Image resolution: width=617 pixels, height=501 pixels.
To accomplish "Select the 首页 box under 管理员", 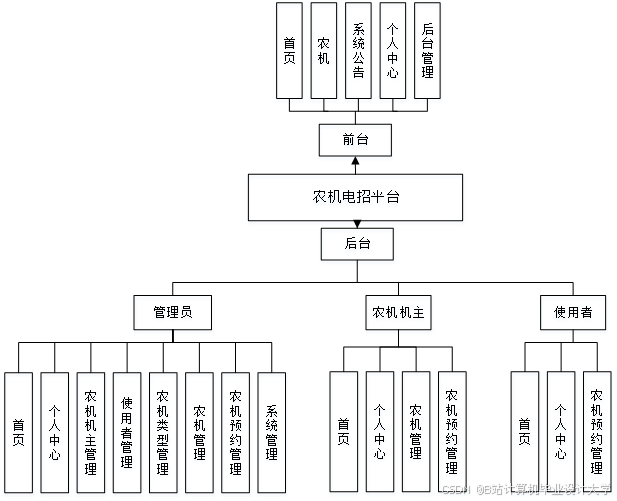I will 18,433.
